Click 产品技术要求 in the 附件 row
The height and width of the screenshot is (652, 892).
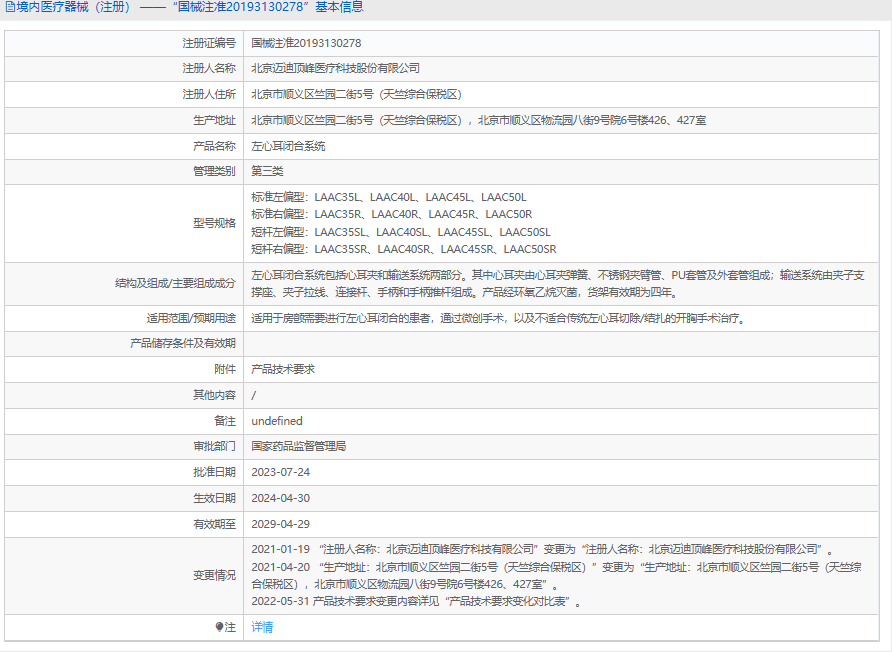pos(283,369)
